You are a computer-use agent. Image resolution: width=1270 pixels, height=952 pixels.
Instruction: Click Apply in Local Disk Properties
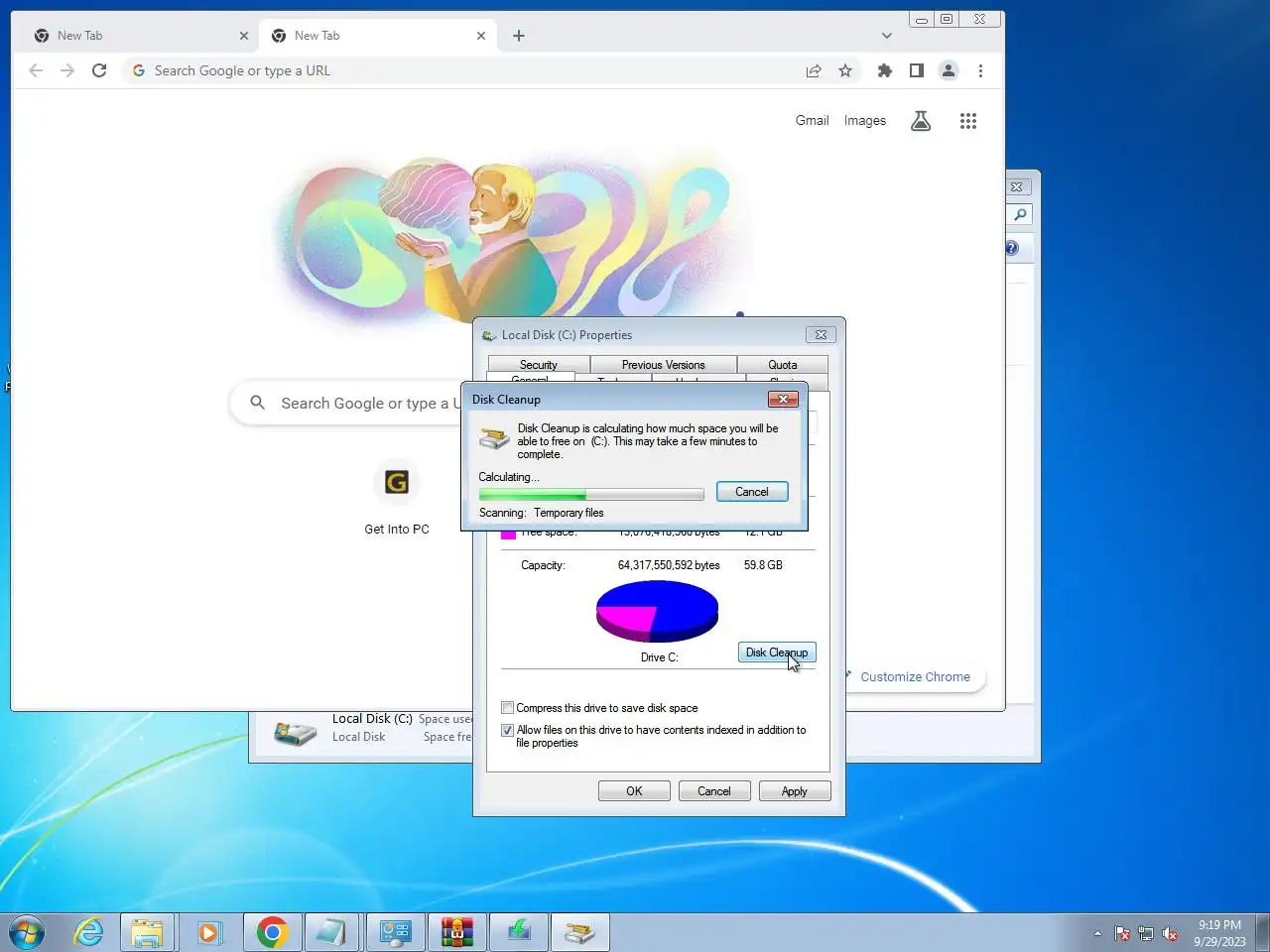[794, 791]
